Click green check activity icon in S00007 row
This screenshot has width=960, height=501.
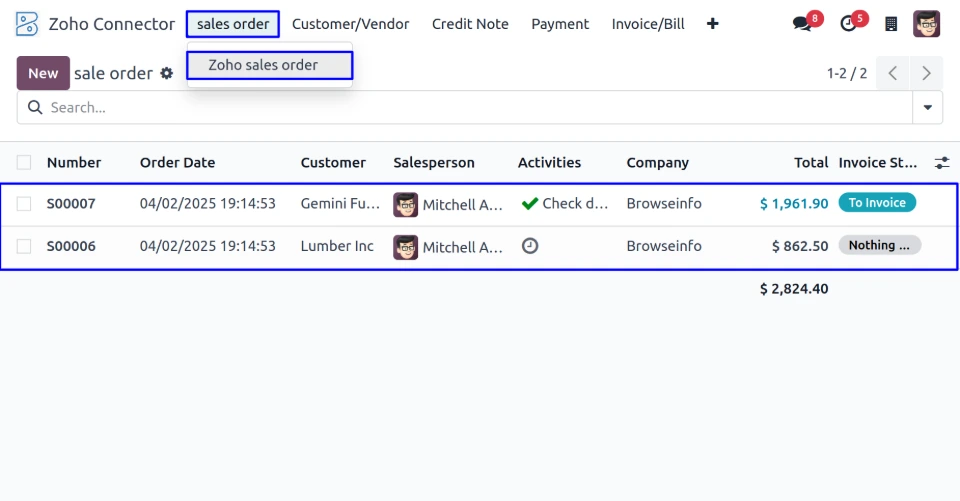point(530,203)
